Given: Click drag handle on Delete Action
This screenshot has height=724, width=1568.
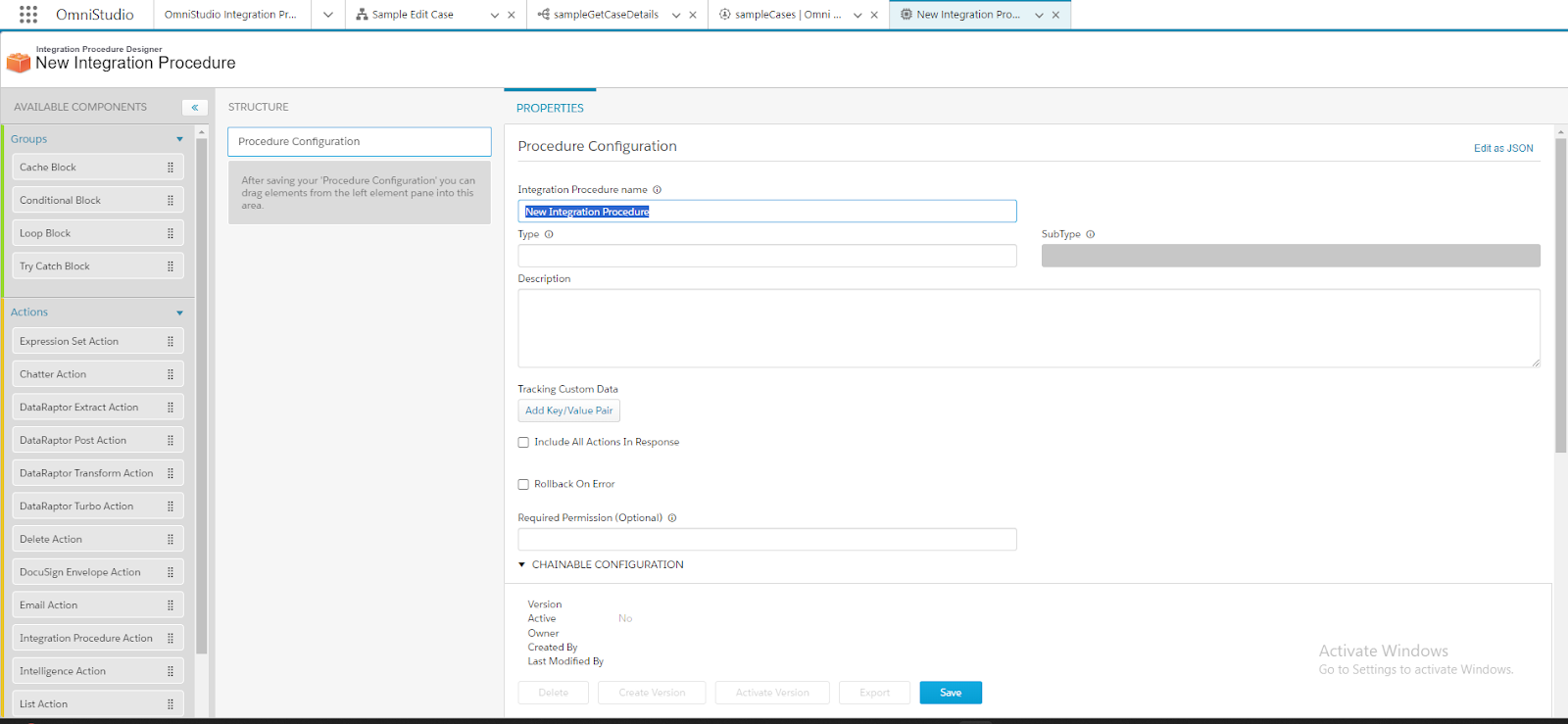Looking at the screenshot, I should click(x=171, y=540).
